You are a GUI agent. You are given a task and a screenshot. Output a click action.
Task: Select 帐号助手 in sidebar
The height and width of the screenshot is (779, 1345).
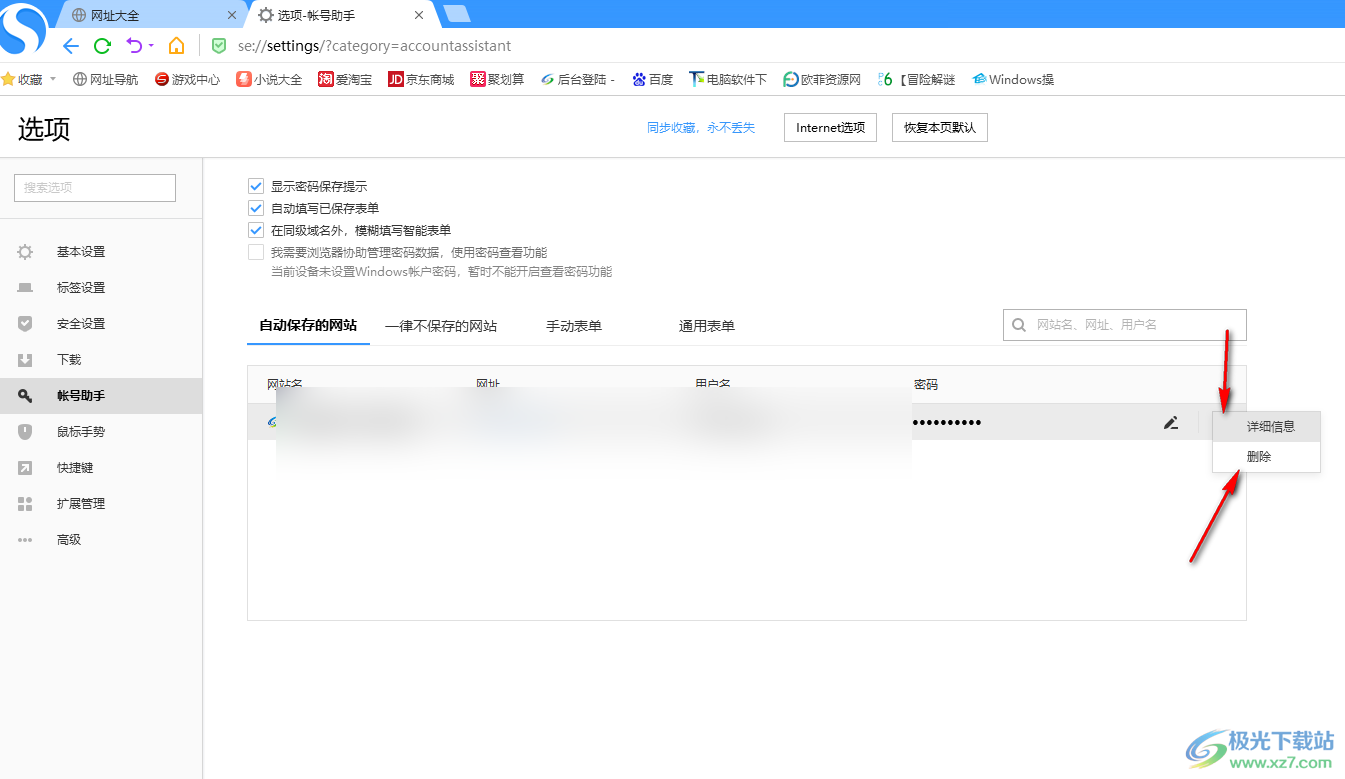click(x=101, y=396)
